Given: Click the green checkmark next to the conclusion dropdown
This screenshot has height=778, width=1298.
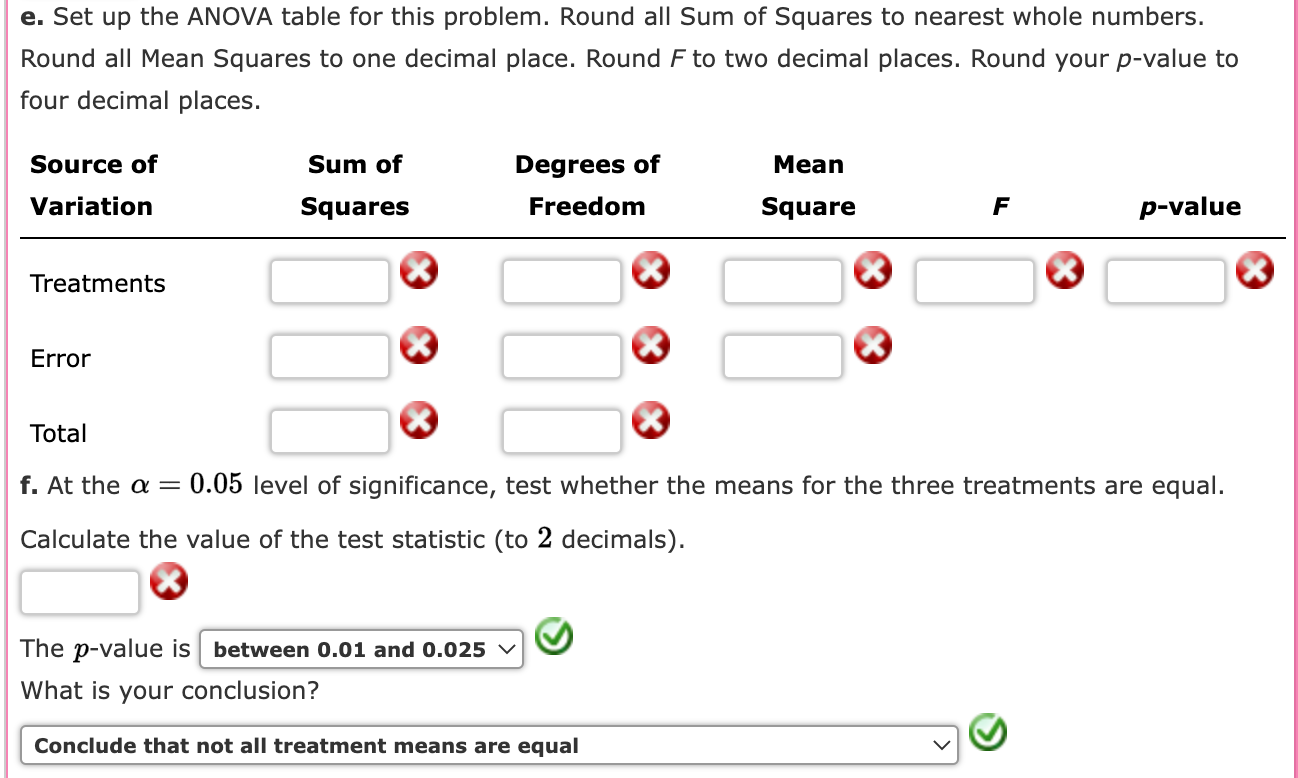Looking at the screenshot, I should 988,733.
